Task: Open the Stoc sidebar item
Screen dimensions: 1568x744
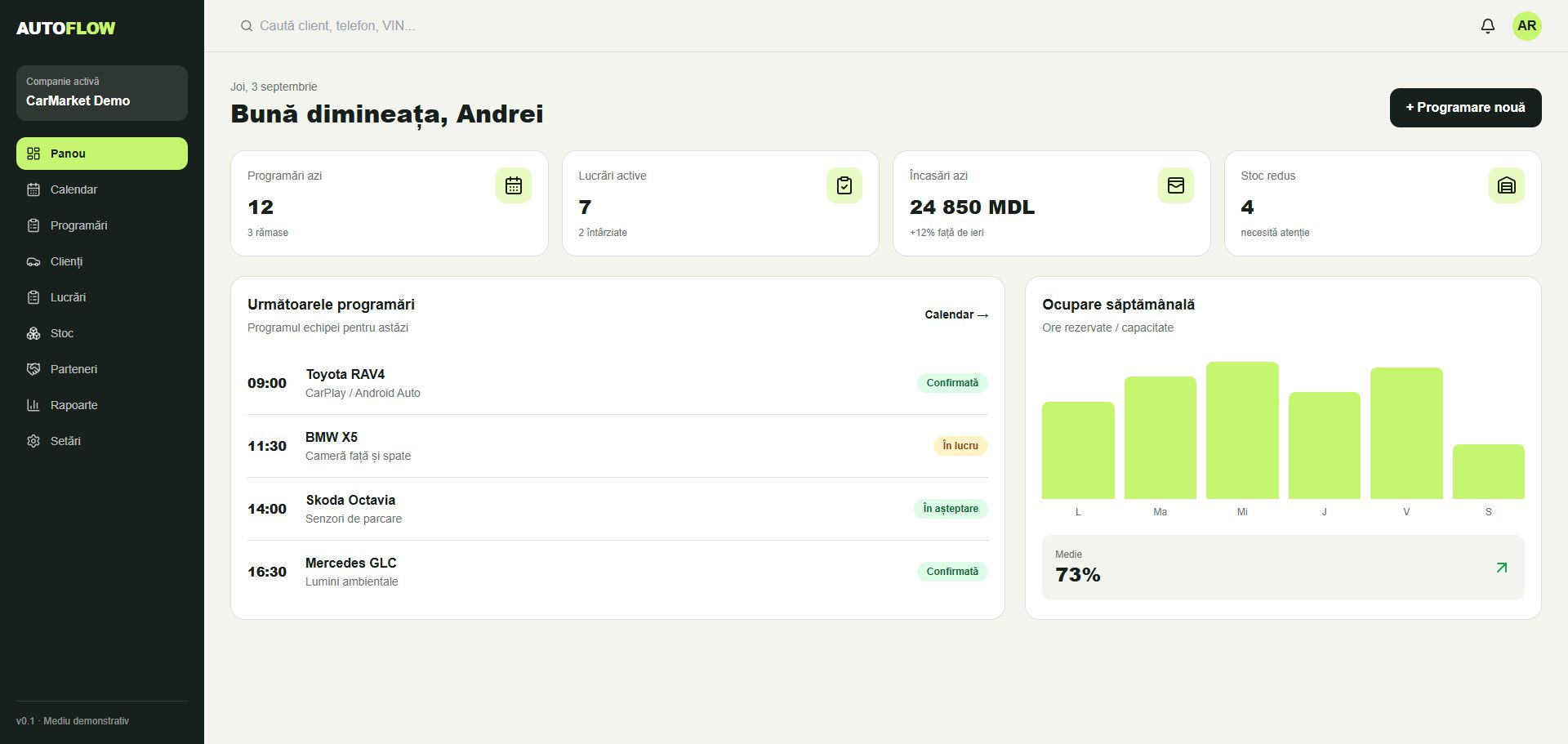Action: coord(102,333)
